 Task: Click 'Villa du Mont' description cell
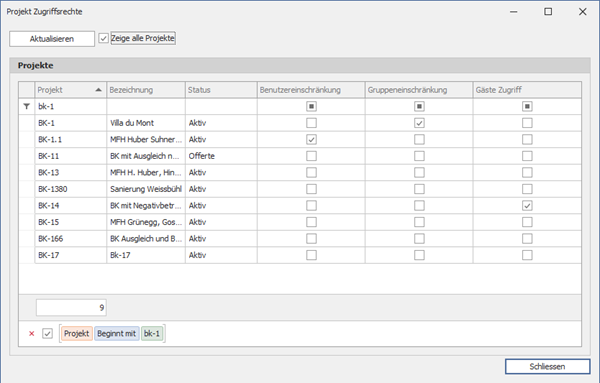(146, 123)
